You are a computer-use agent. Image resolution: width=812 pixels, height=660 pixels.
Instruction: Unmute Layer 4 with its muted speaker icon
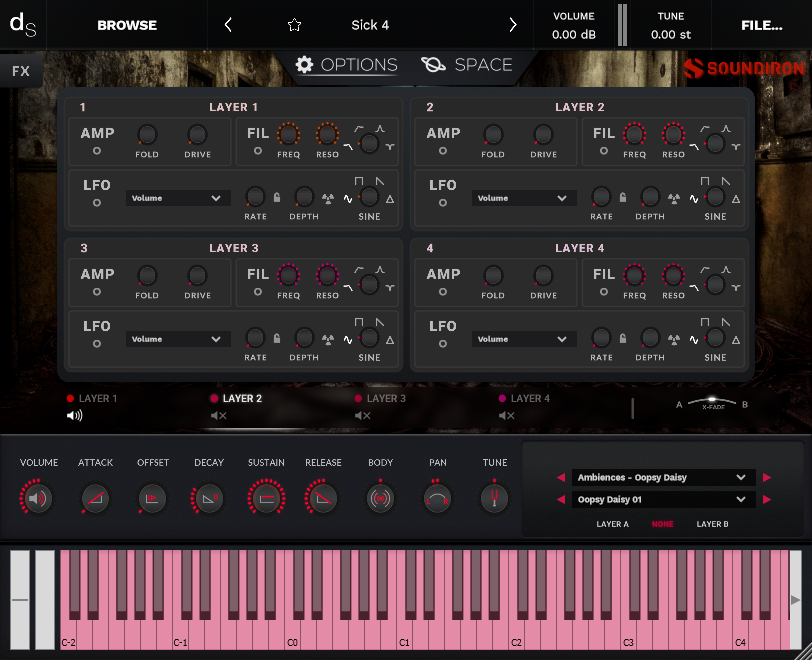(x=506, y=415)
